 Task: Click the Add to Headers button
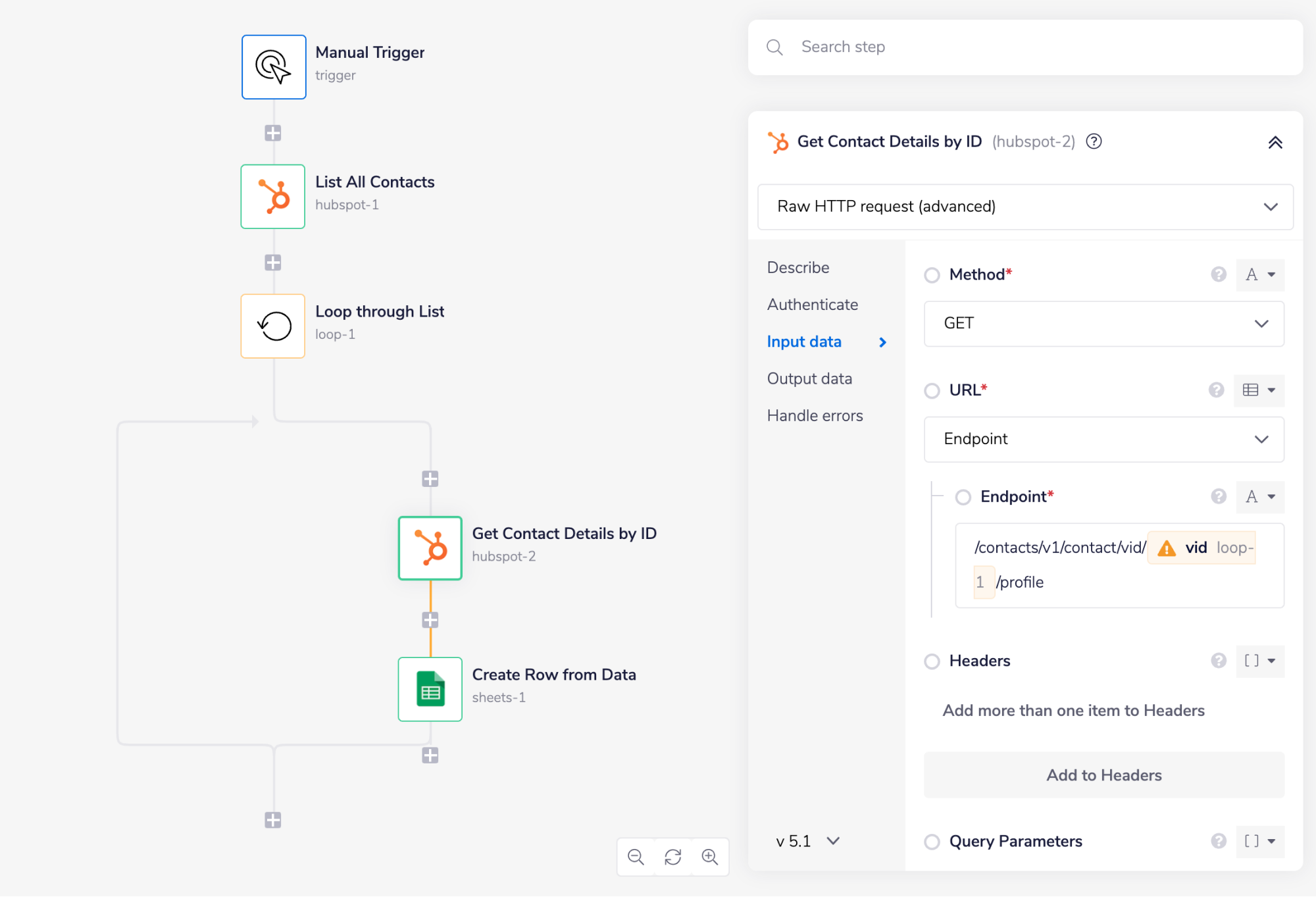tap(1103, 775)
